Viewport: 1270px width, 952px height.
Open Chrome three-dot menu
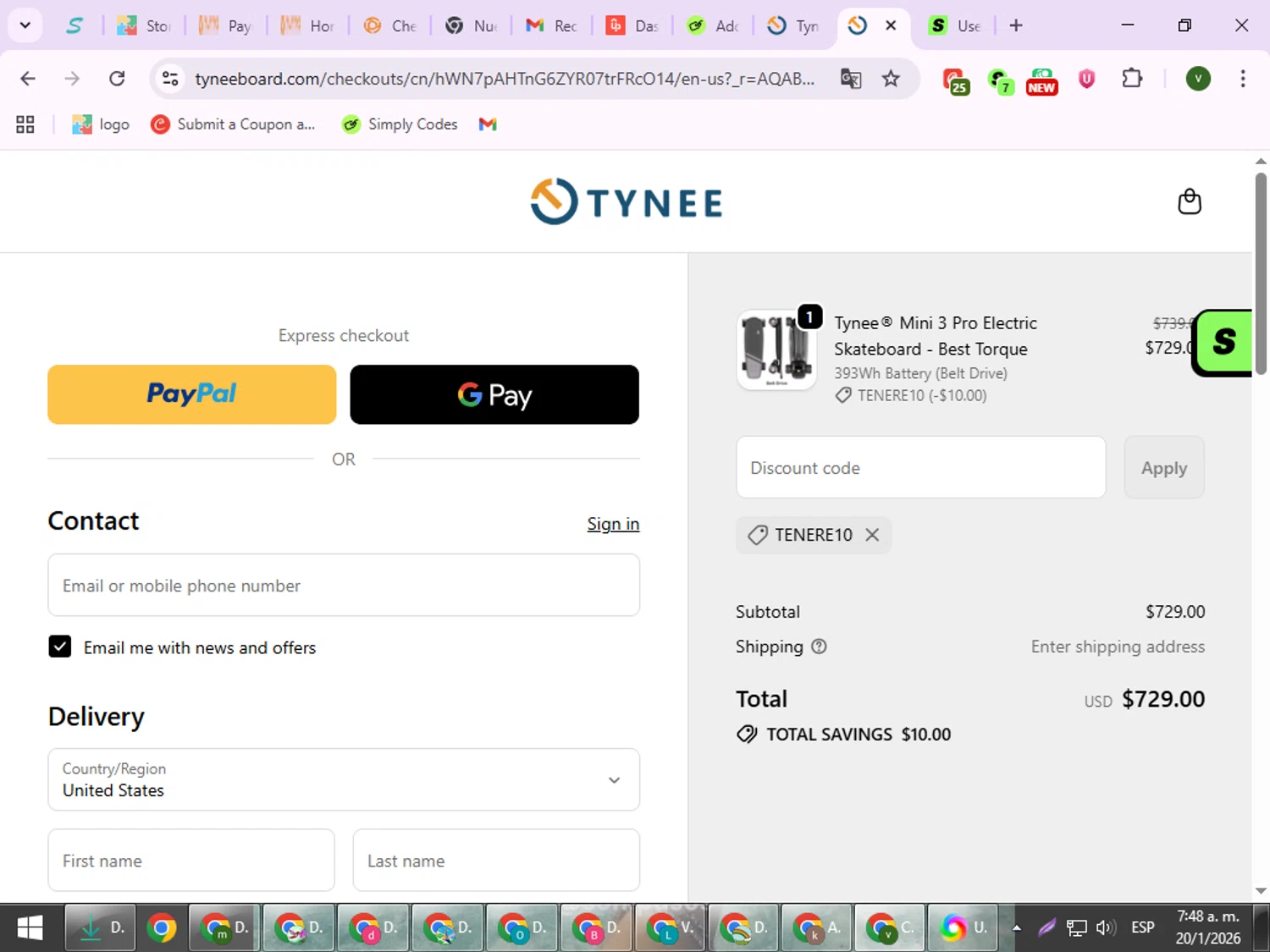(x=1242, y=79)
